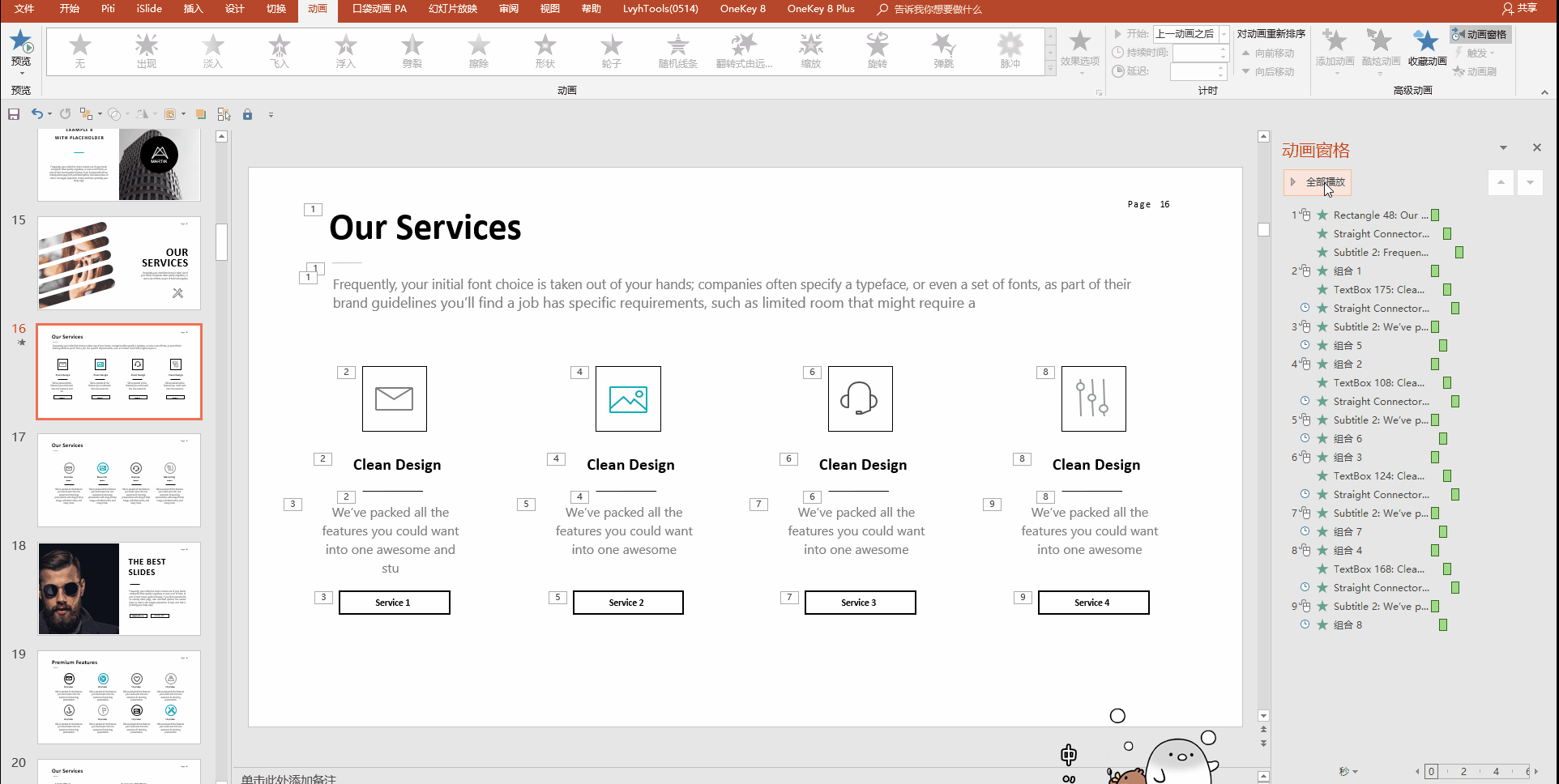Open the 文件 file menu

[x=24, y=9]
